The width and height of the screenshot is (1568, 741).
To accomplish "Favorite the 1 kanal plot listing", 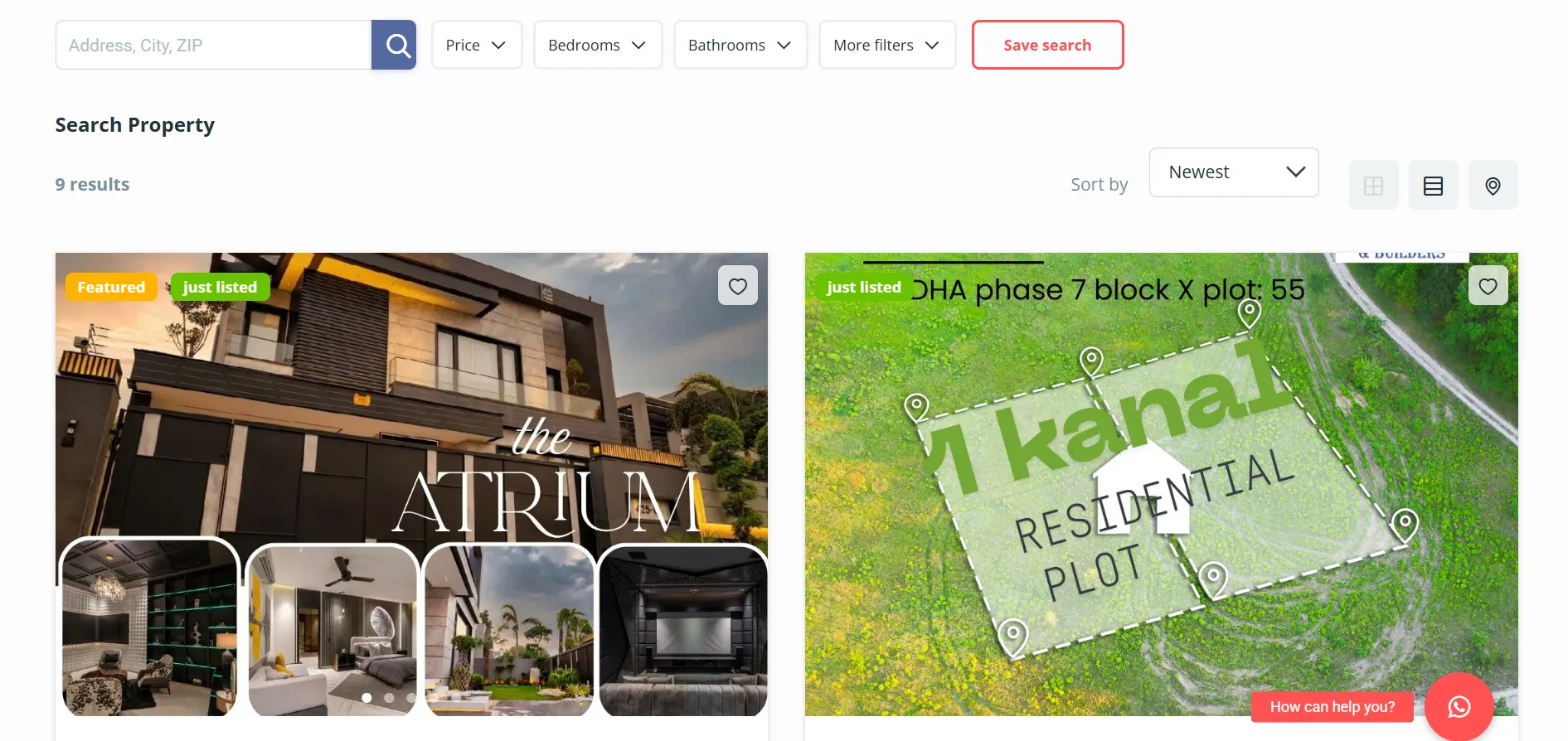I will (x=1488, y=286).
